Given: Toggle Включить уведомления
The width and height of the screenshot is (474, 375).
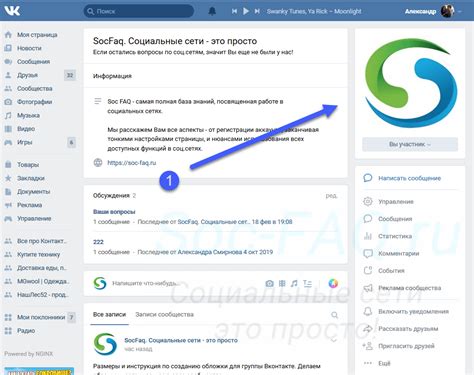Looking at the screenshot, I should 413,312.
